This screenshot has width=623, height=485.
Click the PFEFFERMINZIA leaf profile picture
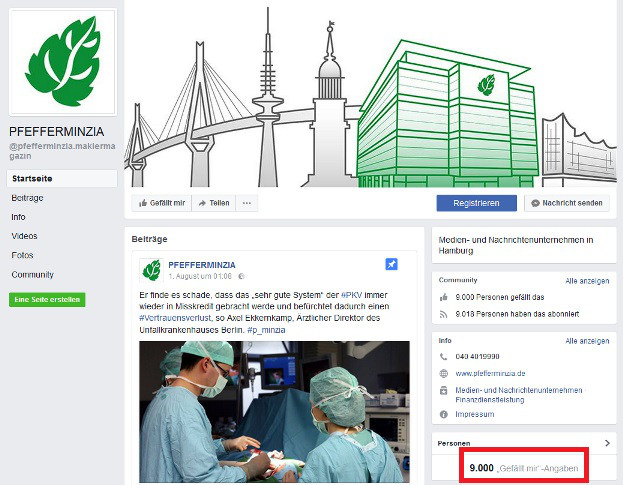[x=63, y=62]
